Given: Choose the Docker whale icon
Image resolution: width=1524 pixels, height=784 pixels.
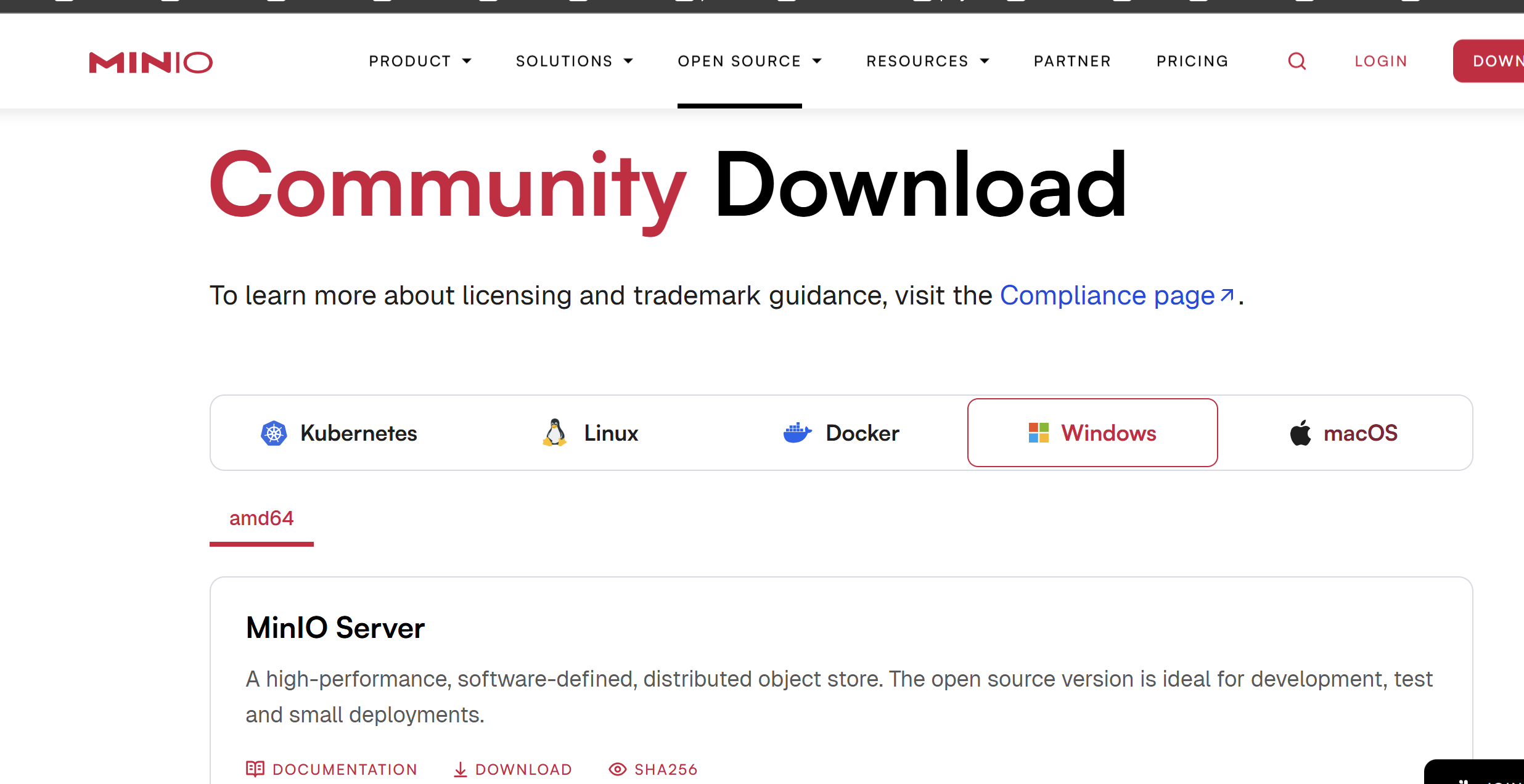Looking at the screenshot, I should [797, 433].
